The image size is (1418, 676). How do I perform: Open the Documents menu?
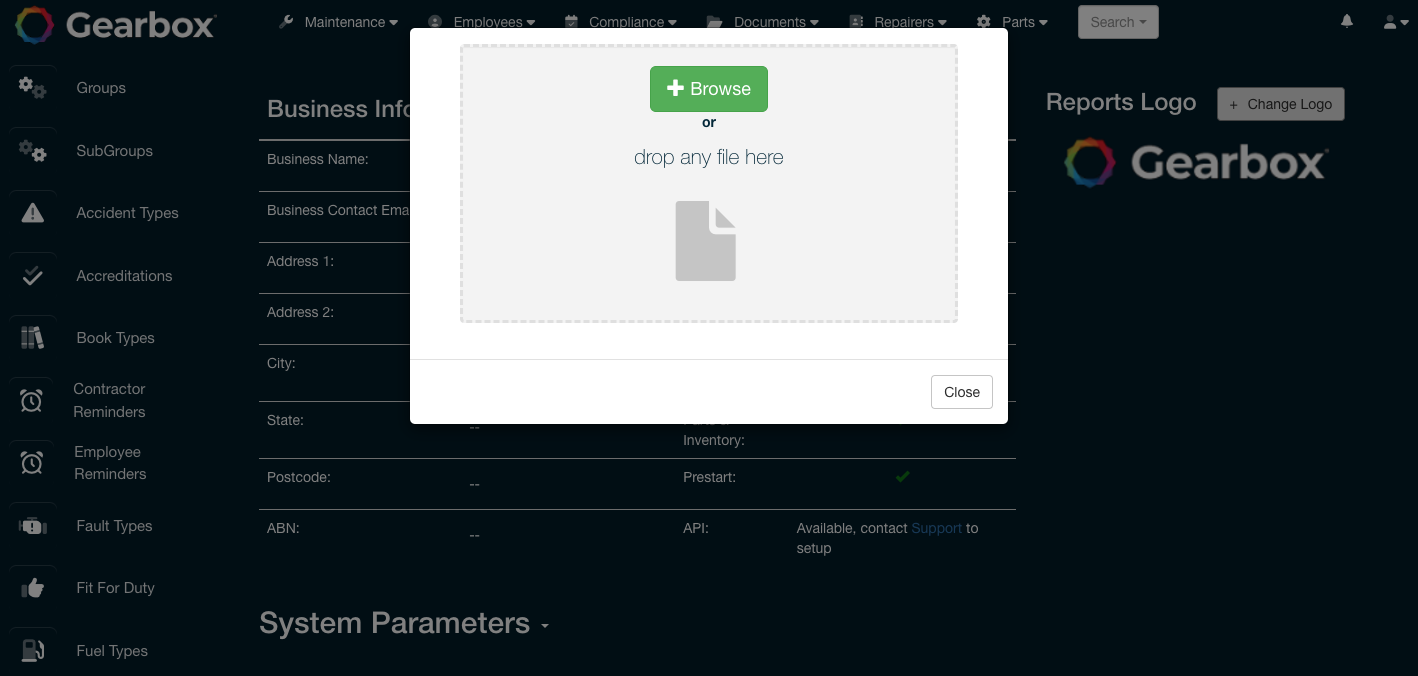click(771, 22)
